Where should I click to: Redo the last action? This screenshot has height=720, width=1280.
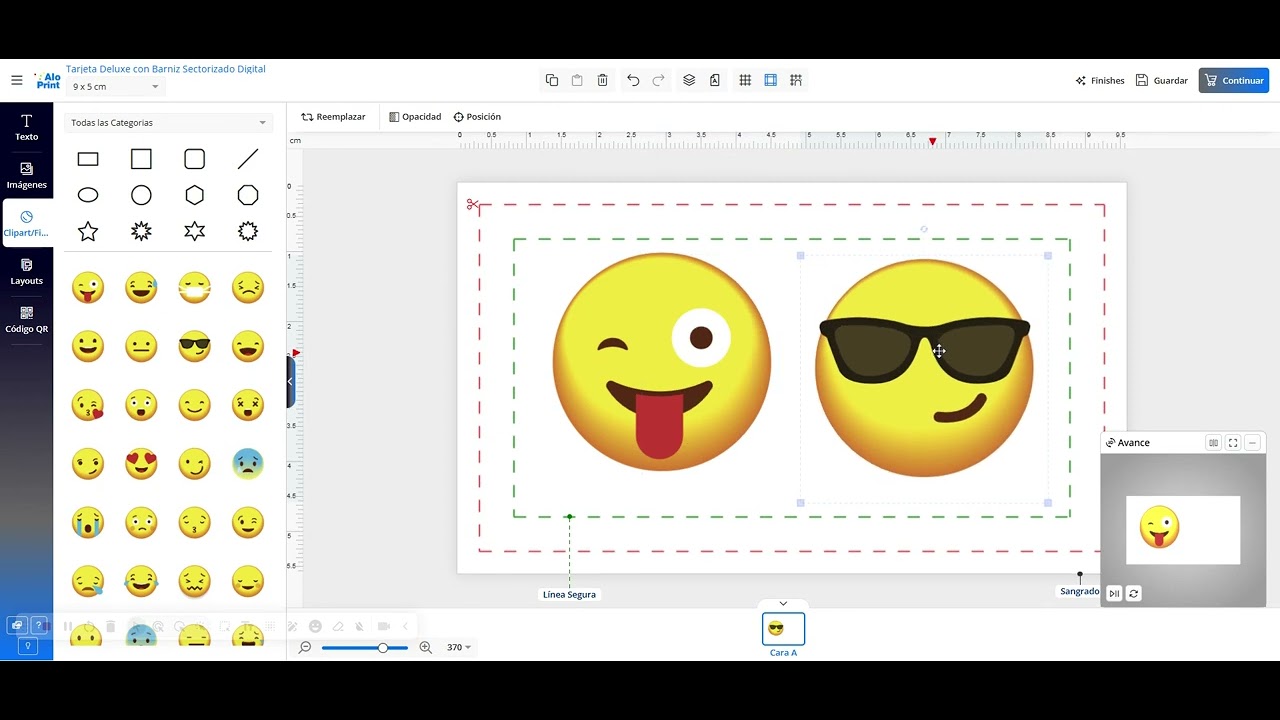click(658, 80)
